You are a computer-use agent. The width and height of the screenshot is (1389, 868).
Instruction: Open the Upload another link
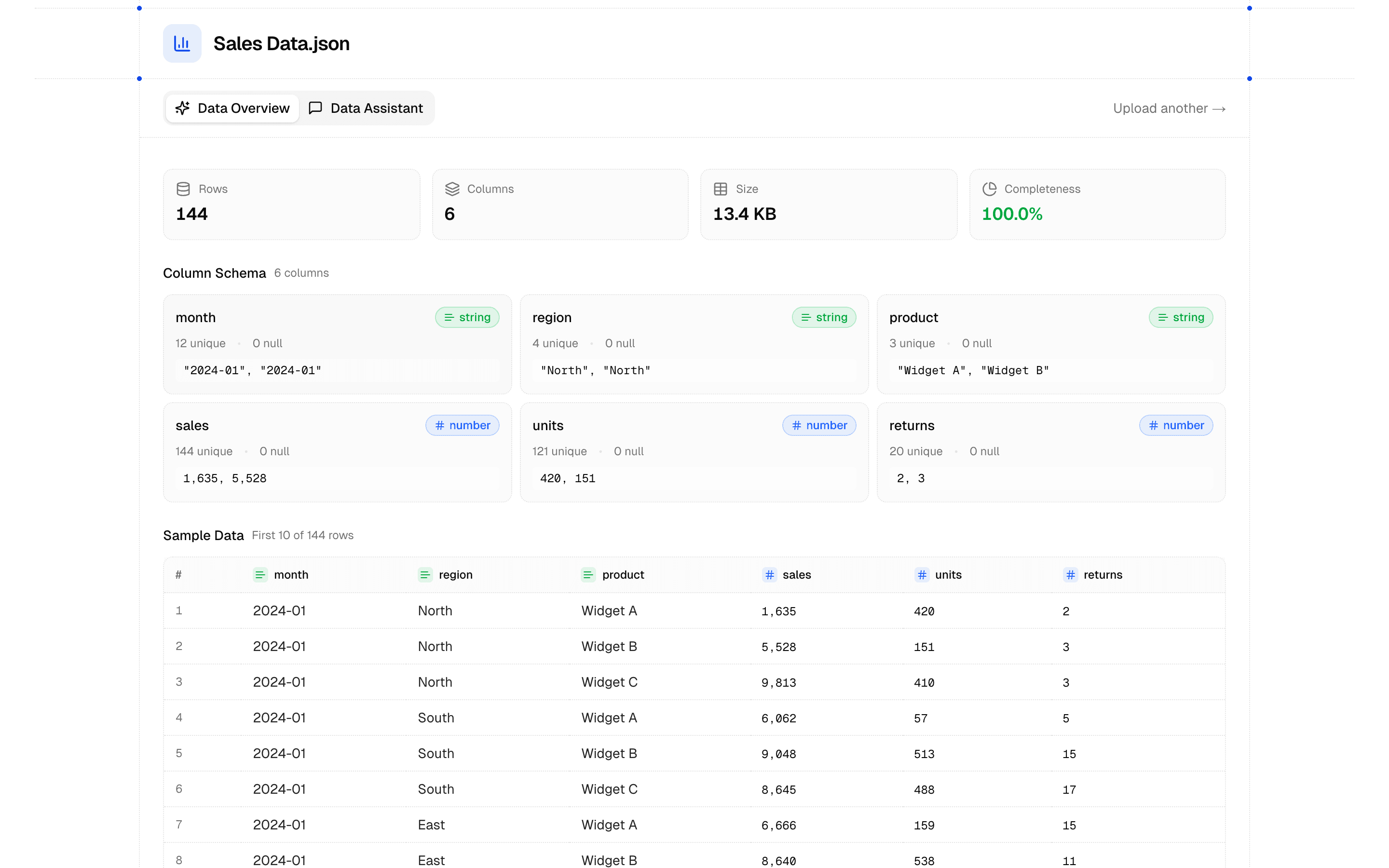point(1169,108)
